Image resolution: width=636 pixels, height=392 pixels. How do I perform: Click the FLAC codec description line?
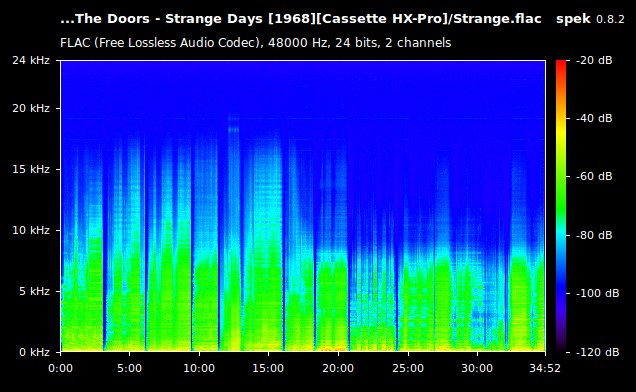click(256, 43)
